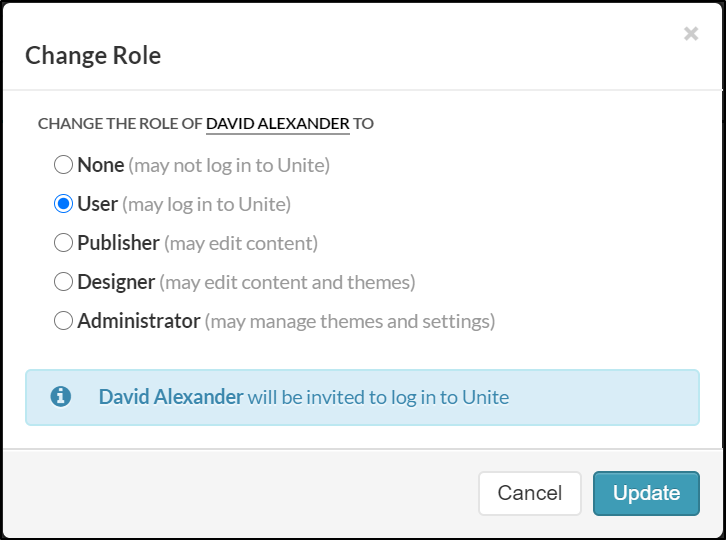Choose the Publisher role radio button
Image resolution: width=726 pixels, height=540 pixels.
(x=63, y=243)
